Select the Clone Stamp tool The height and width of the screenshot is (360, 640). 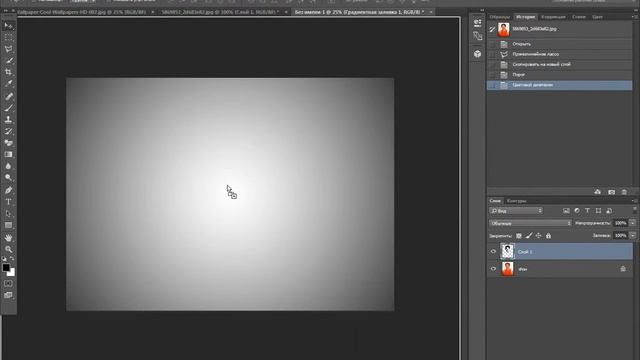(8, 120)
